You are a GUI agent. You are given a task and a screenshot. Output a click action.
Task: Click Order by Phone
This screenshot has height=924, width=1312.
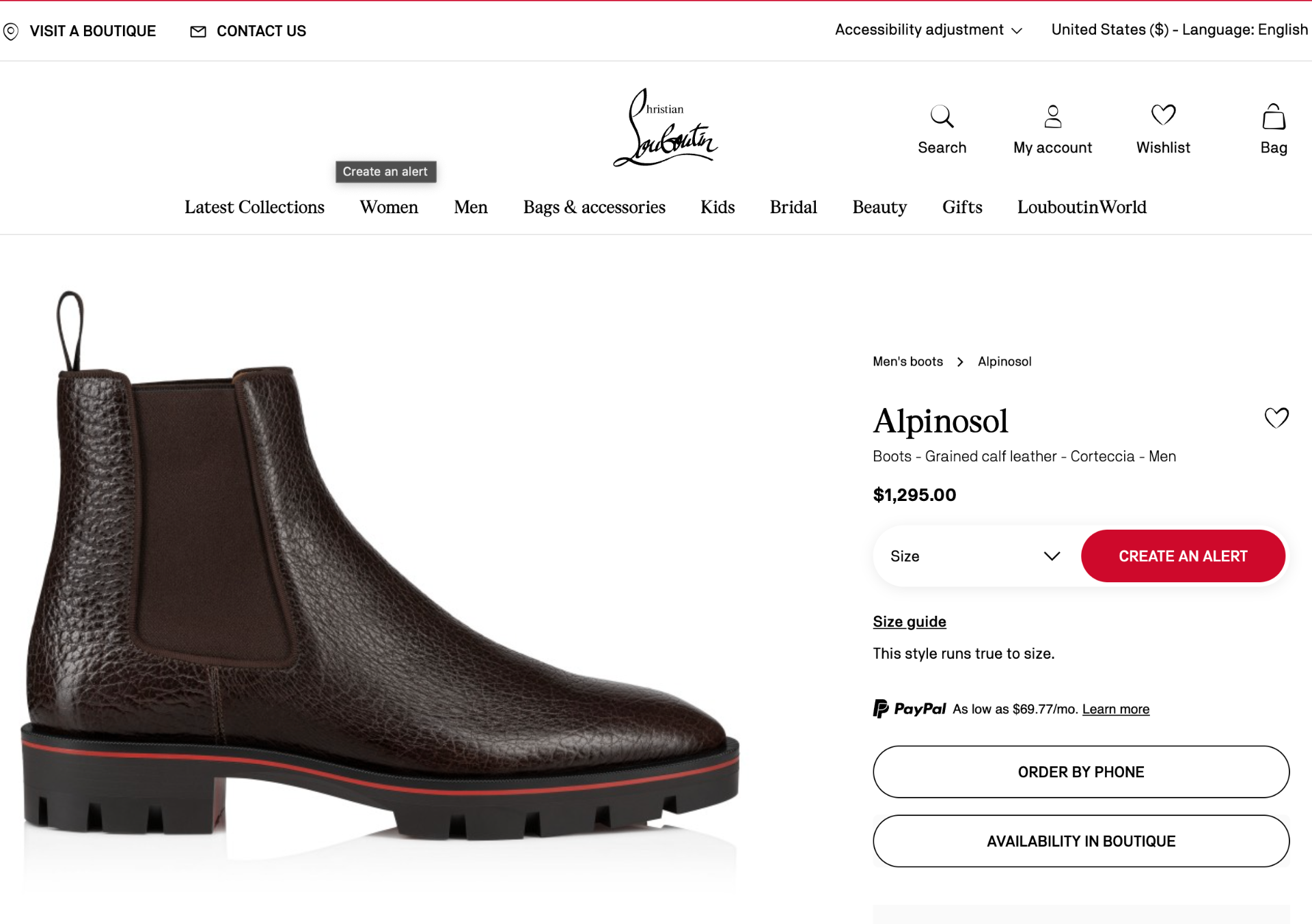tap(1080, 772)
